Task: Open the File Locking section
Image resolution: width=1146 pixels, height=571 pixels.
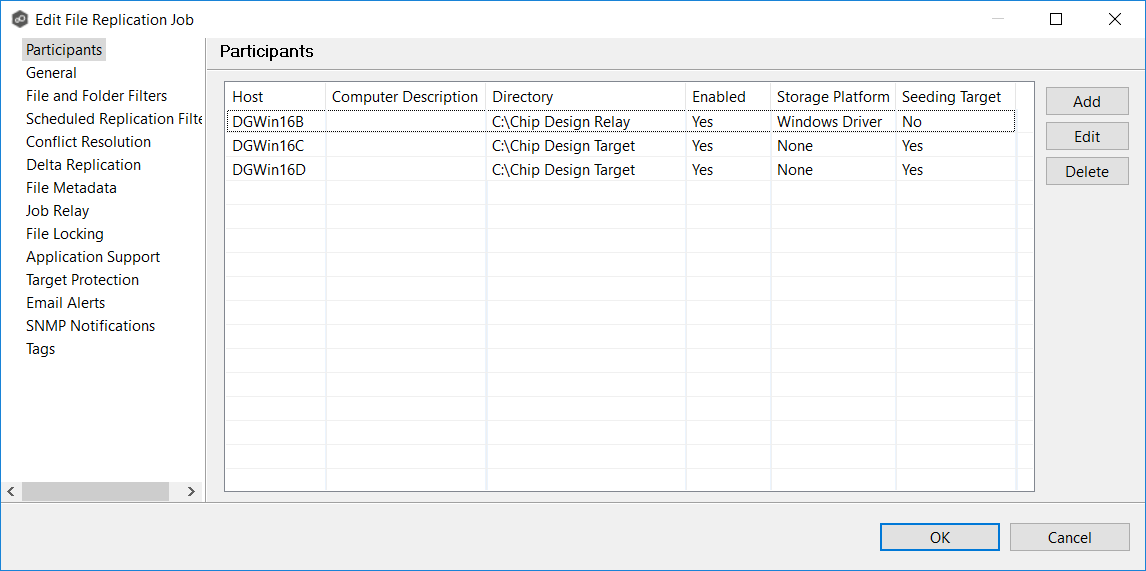Action: (x=64, y=234)
